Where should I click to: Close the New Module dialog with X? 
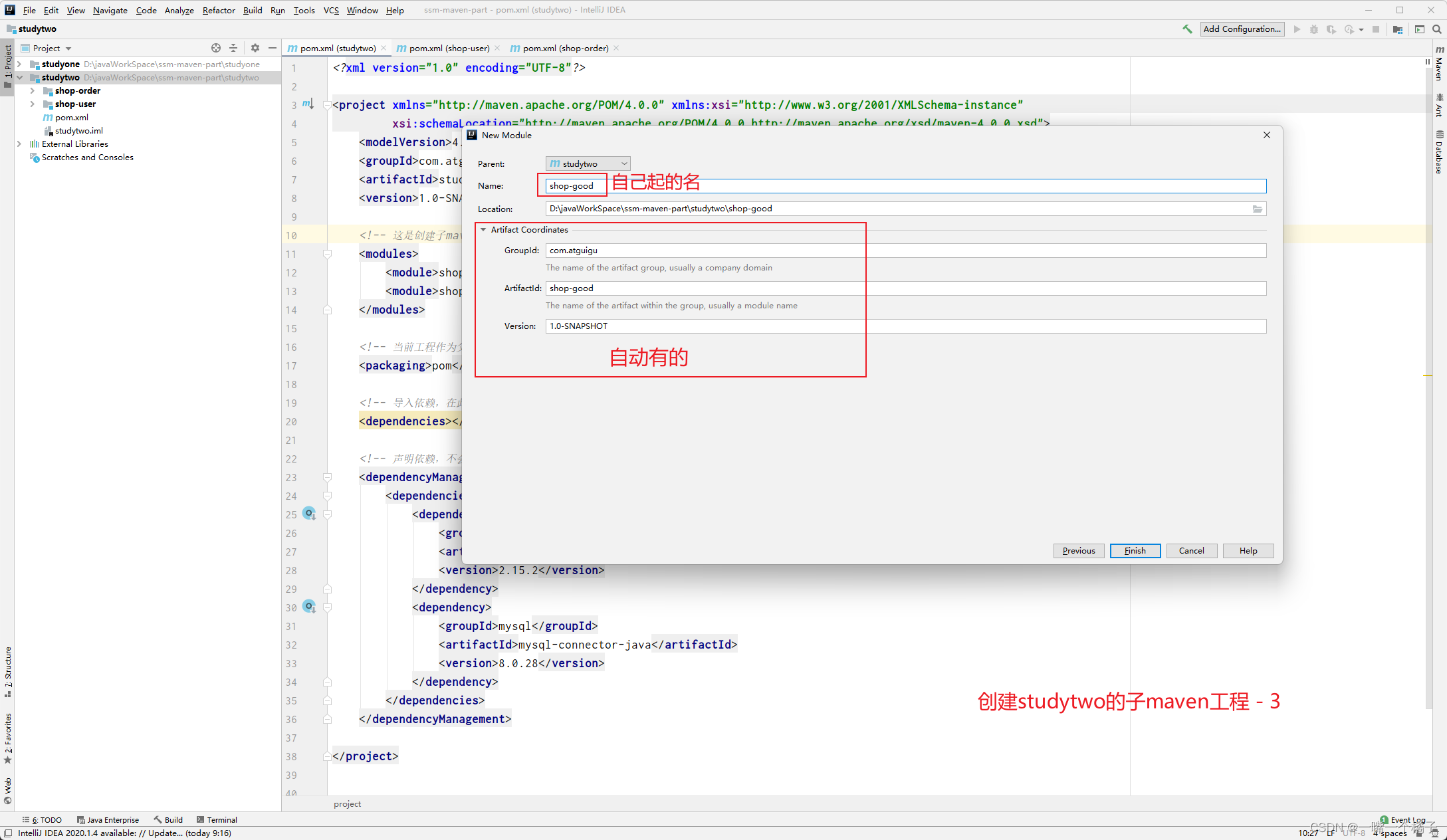(1267, 135)
